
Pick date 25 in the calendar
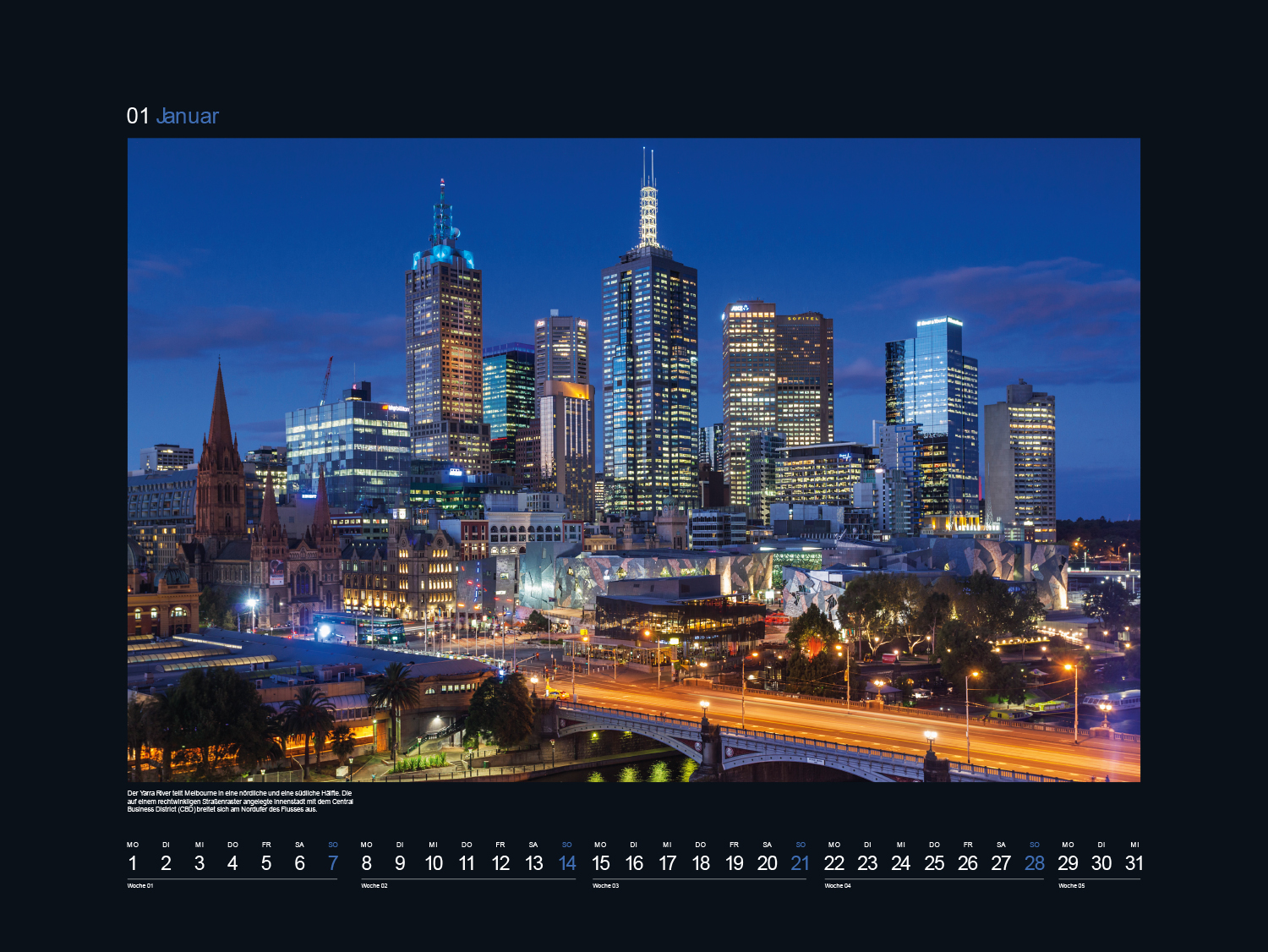[x=934, y=863]
